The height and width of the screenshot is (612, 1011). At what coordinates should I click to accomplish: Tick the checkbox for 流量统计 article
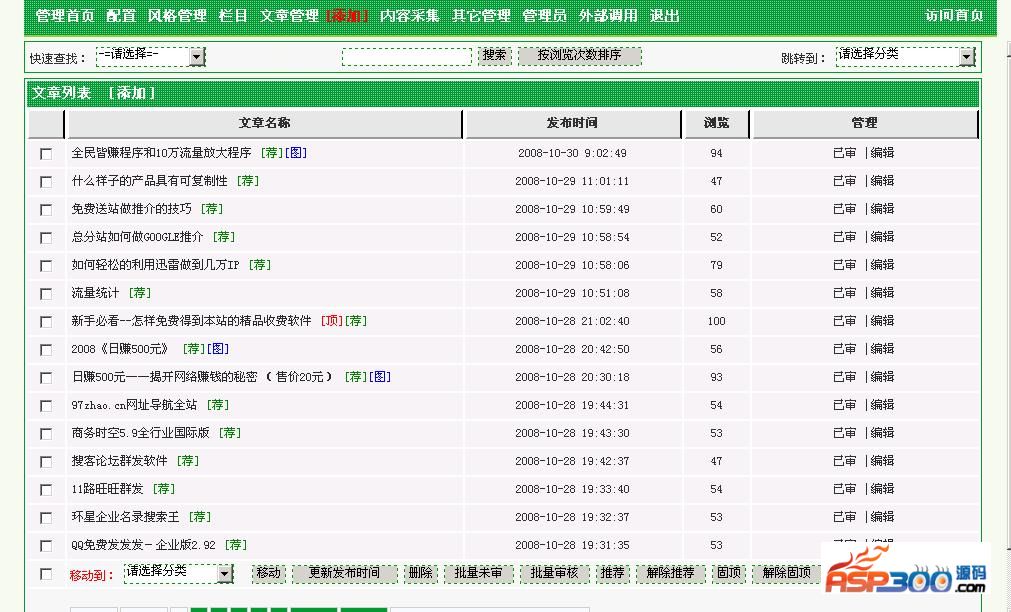pos(46,294)
